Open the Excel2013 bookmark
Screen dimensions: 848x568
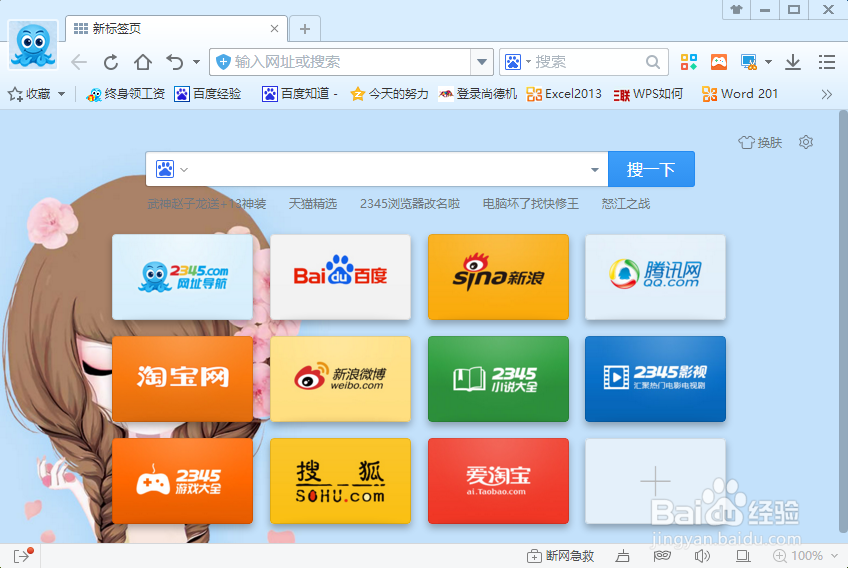click(x=564, y=94)
